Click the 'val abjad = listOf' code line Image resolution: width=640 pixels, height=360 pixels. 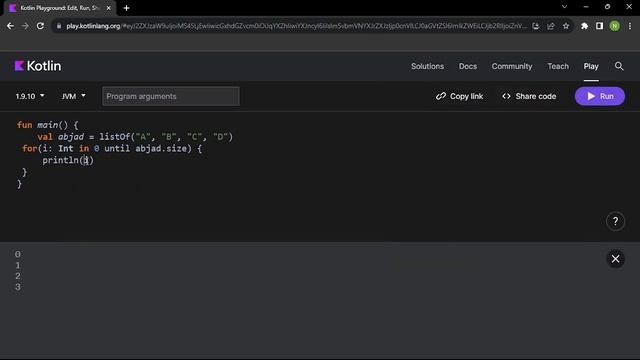pos(135,137)
